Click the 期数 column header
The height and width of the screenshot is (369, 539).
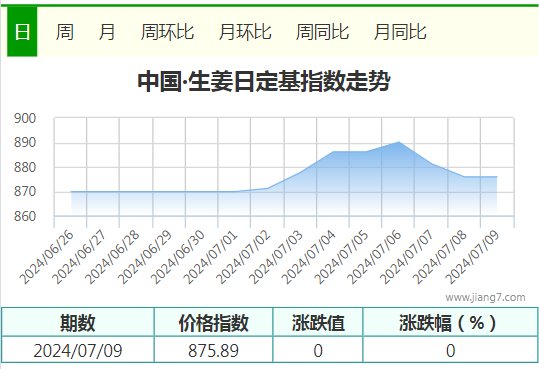(x=78, y=323)
